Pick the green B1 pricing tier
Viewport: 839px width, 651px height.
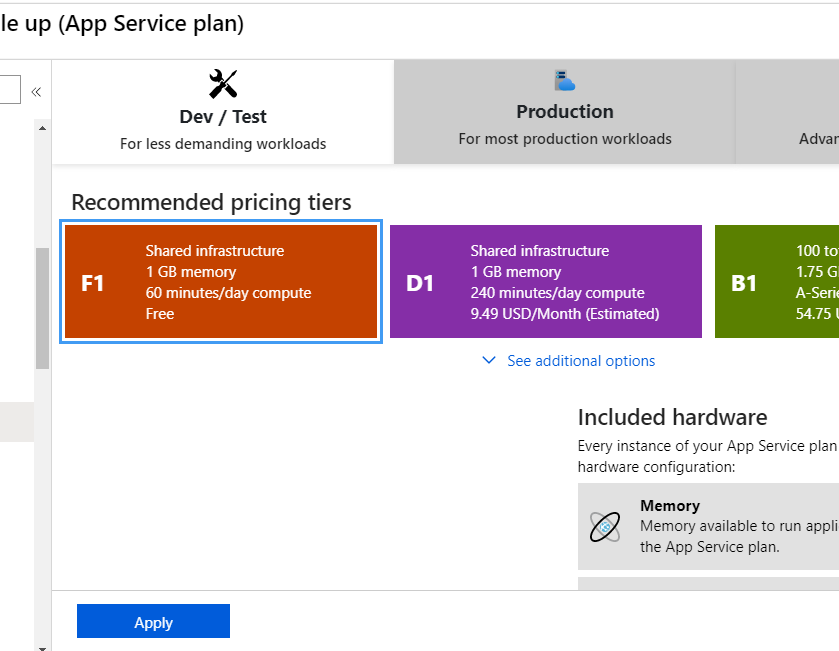pyautogui.click(x=777, y=283)
